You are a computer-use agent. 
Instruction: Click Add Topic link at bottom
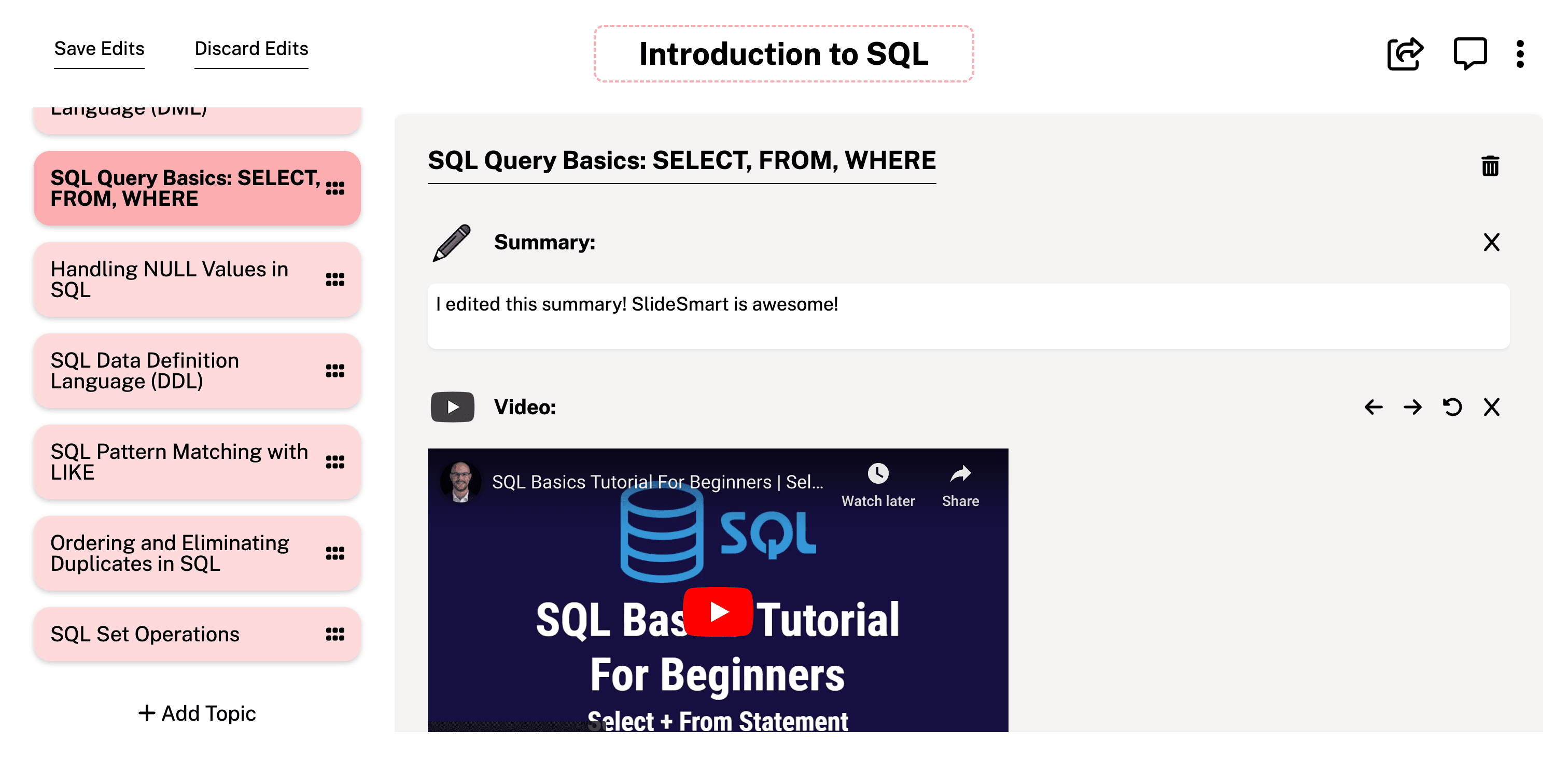pos(197,713)
